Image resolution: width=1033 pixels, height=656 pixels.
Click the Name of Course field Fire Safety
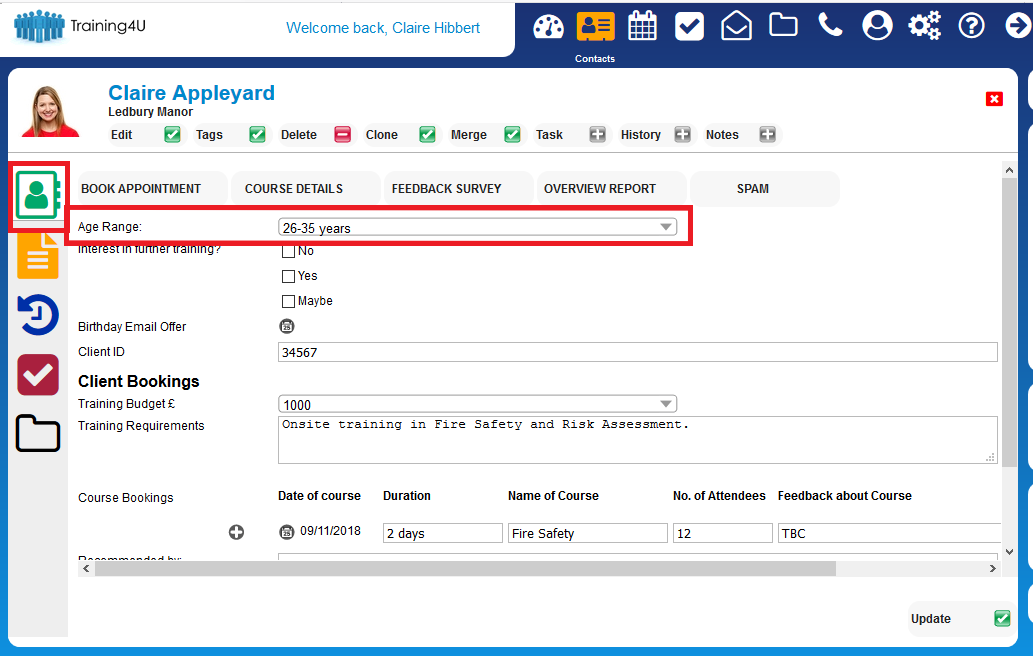(x=588, y=533)
